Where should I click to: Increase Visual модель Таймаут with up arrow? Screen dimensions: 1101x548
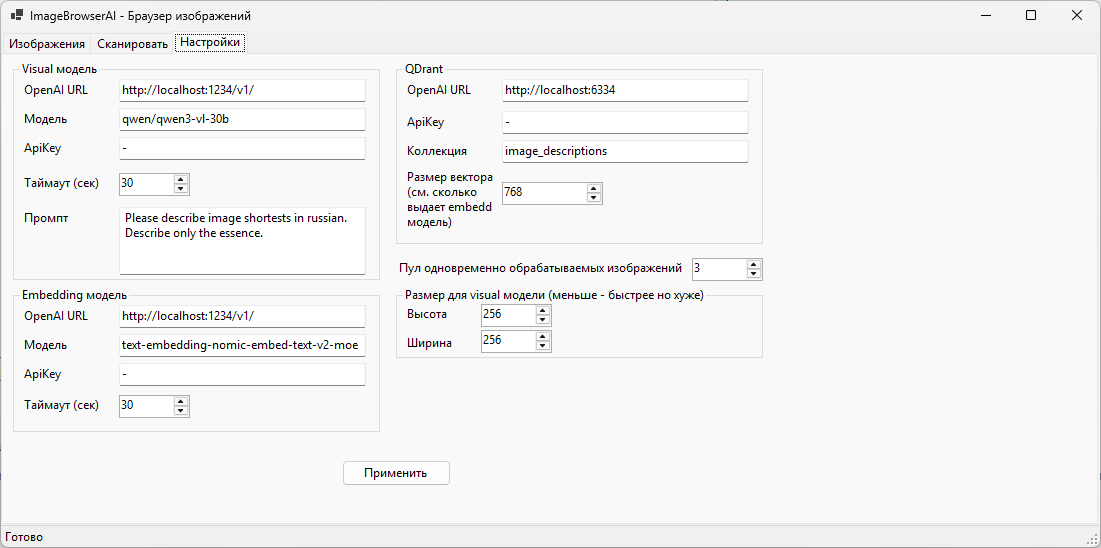tap(180, 179)
